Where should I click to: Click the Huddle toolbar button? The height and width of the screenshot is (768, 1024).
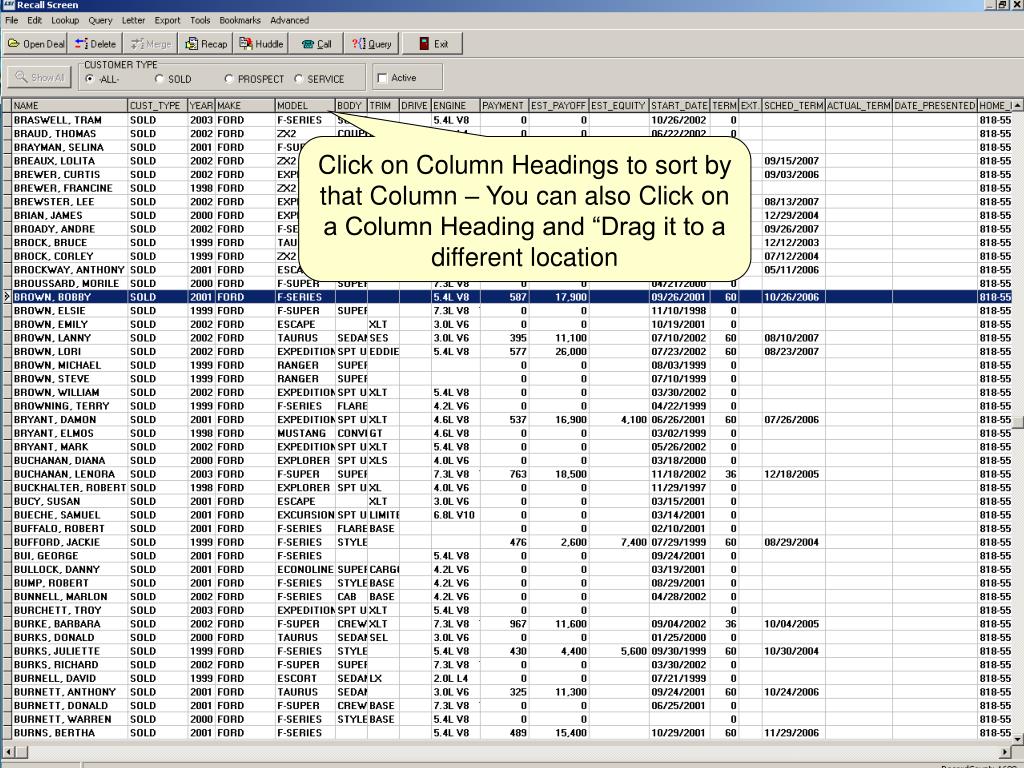261,44
